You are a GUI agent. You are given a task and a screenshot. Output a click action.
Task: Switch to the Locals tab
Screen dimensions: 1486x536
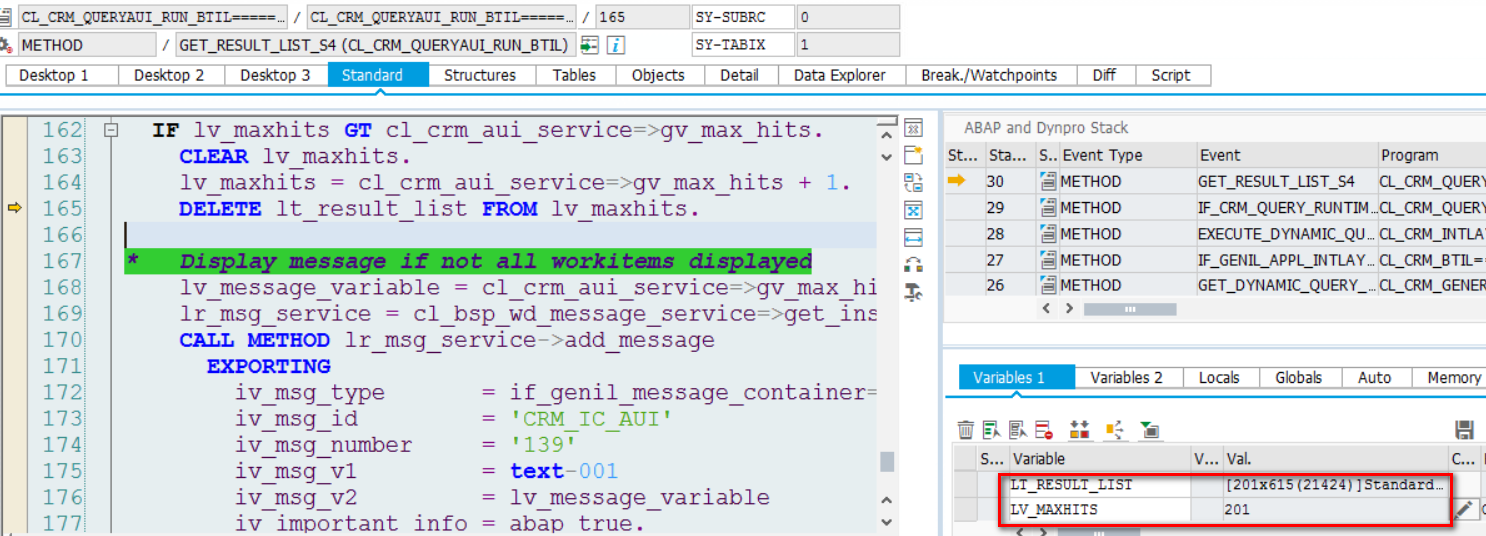1219,377
